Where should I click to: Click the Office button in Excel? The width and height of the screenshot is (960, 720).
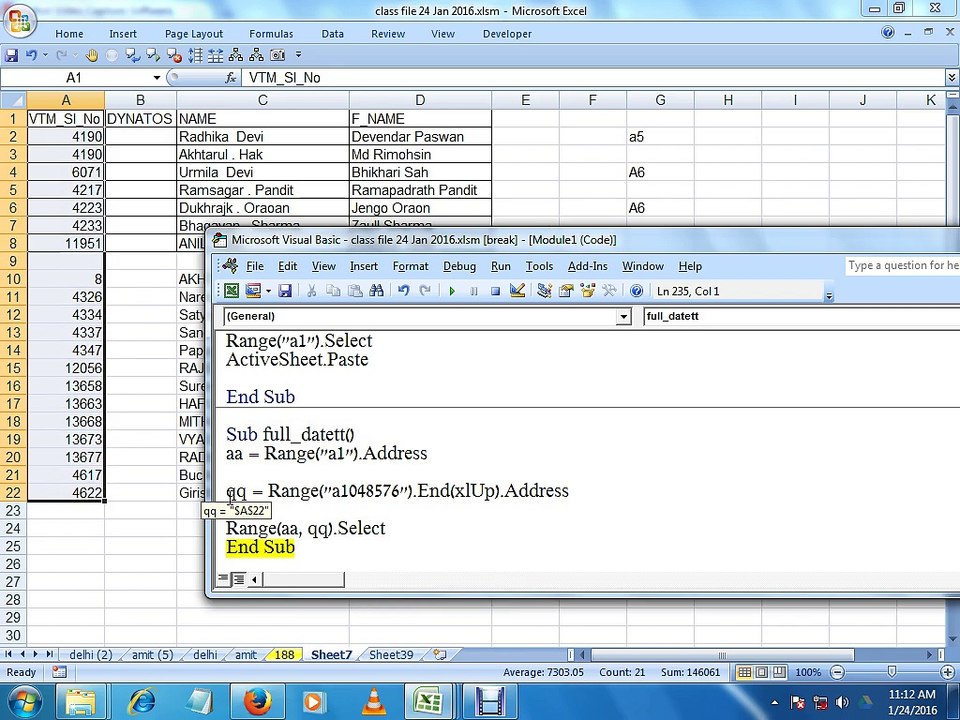(20, 21)
